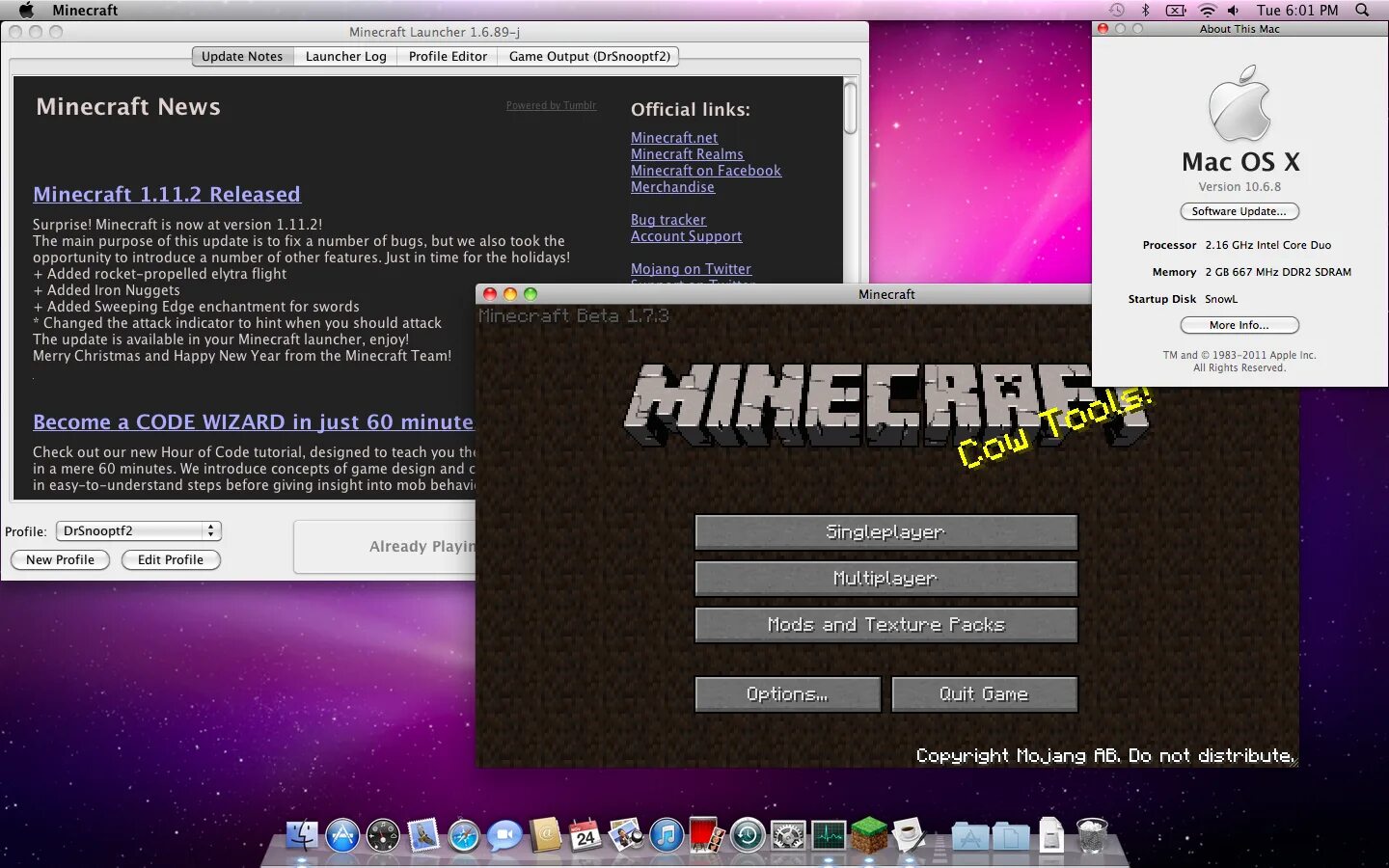Select Multiplayer in Minecraft menu
This screenshot has width=1389, height=868.
pos(885,578)
